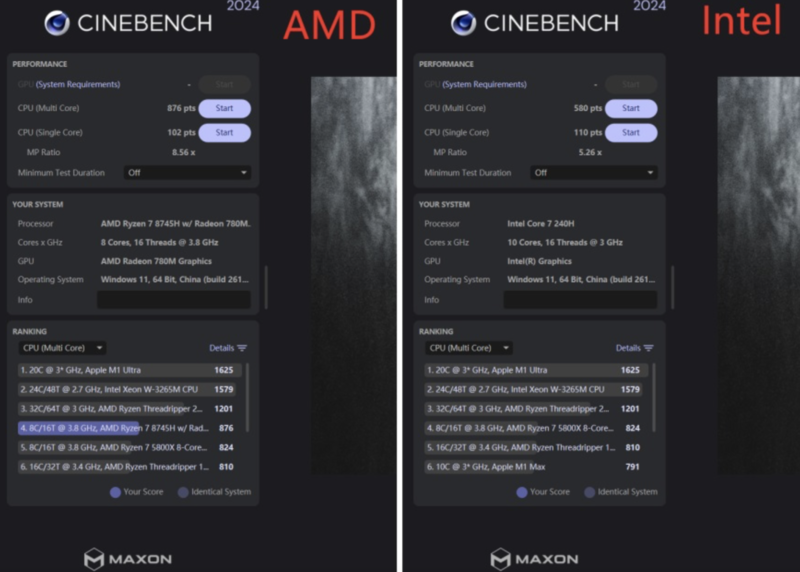Click the Cinebench logo icon in AMD panel
Screen dimensions: 800x572
pos(56,23)
